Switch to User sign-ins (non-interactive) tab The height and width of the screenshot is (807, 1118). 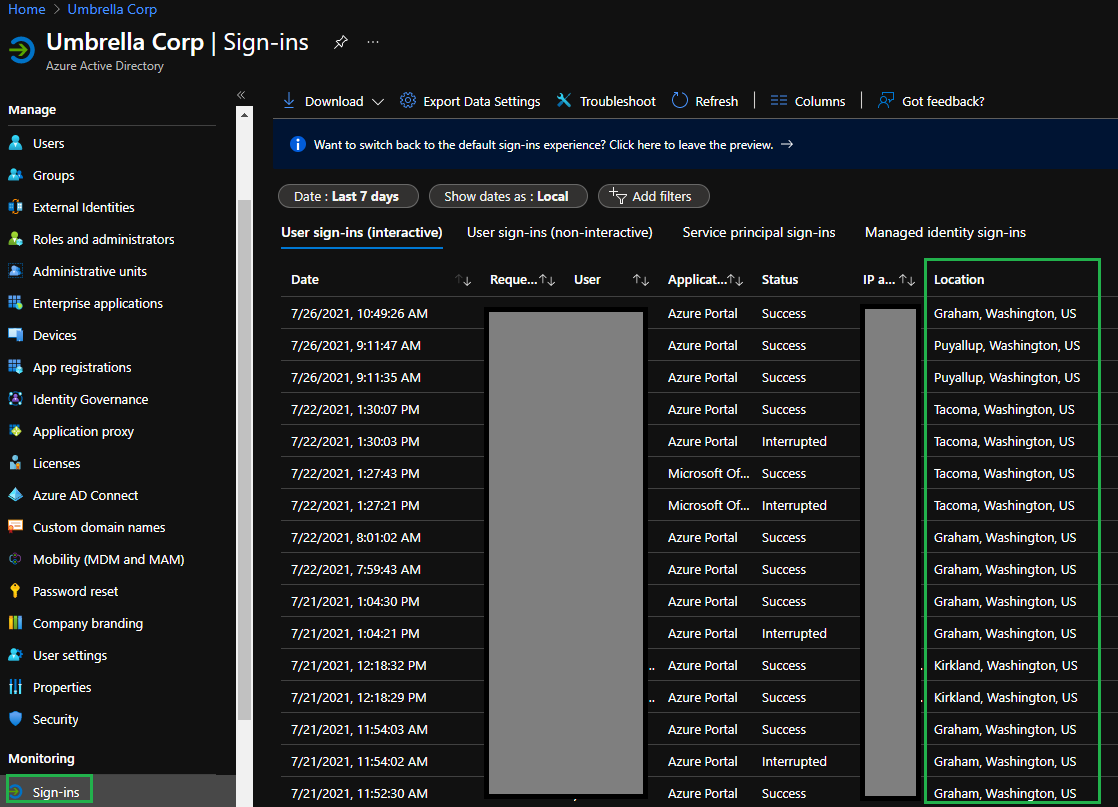[560, 232]
